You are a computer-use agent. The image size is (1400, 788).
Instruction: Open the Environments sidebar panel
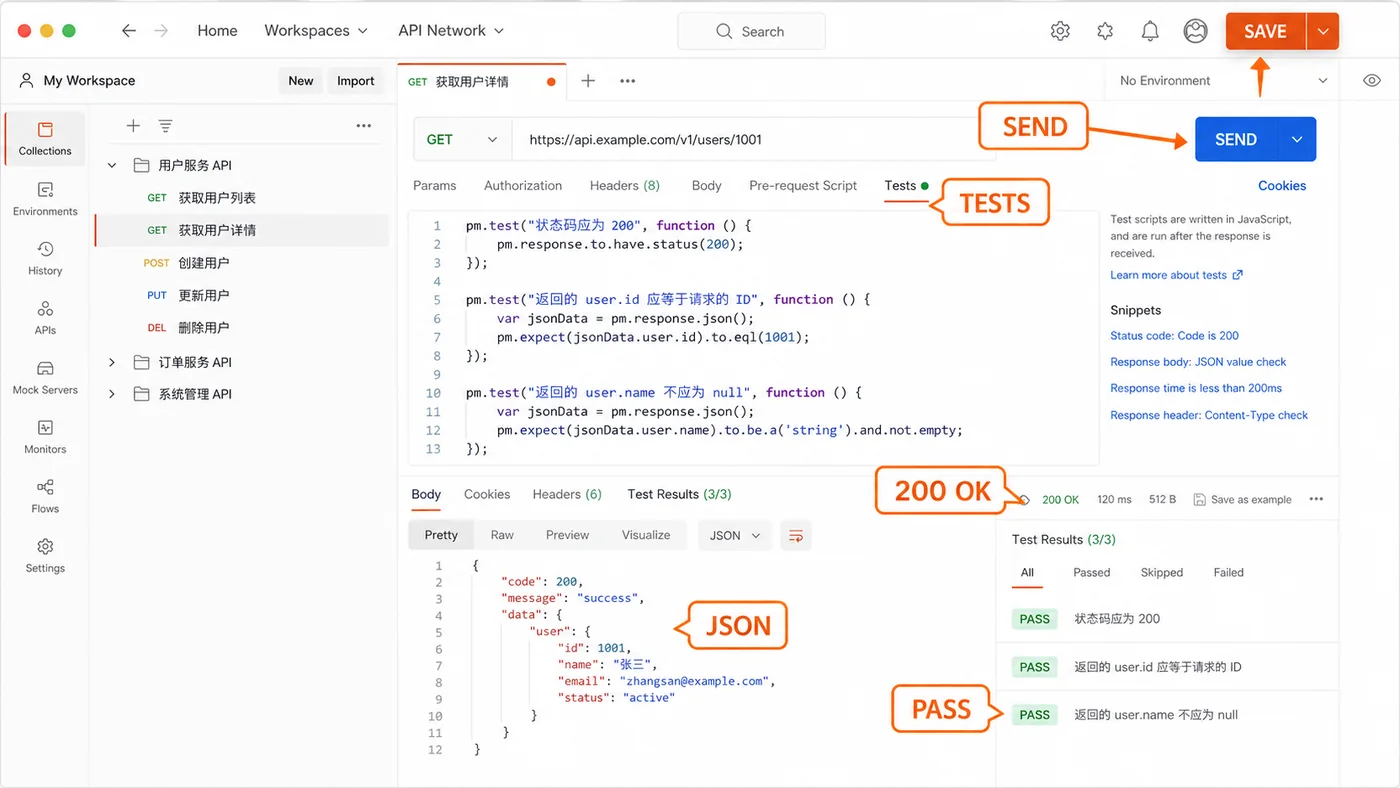[x=45, y=198]
